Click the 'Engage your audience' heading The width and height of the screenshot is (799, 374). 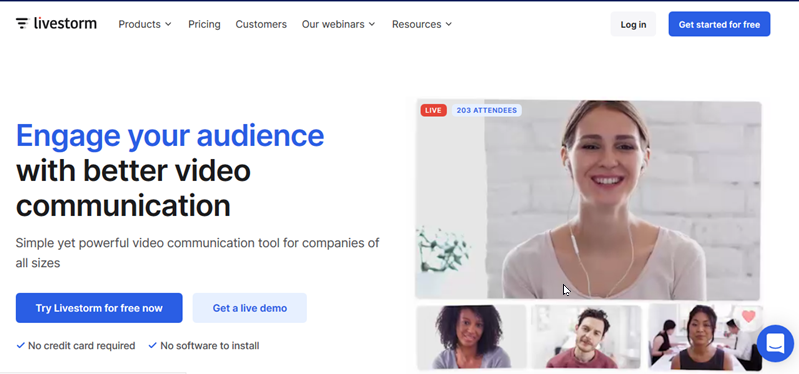170,135
